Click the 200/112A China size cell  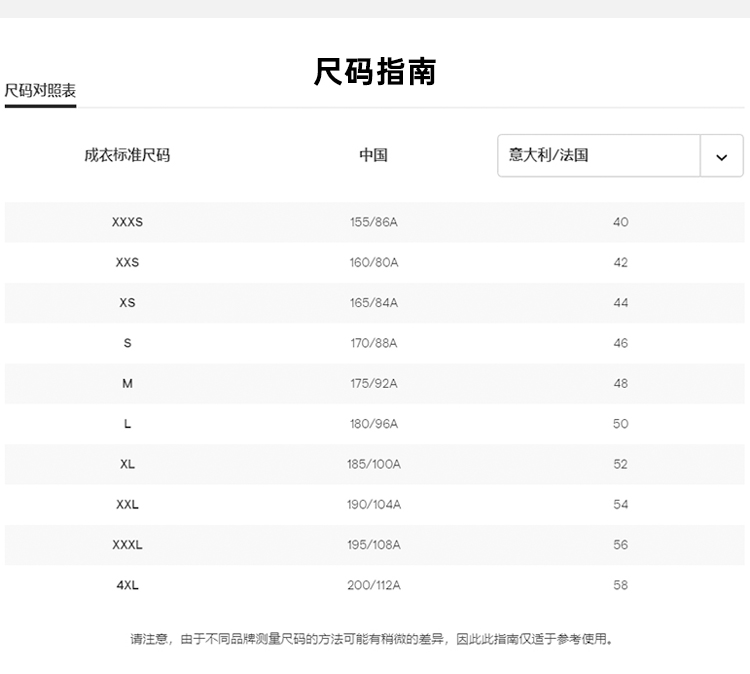374,585
